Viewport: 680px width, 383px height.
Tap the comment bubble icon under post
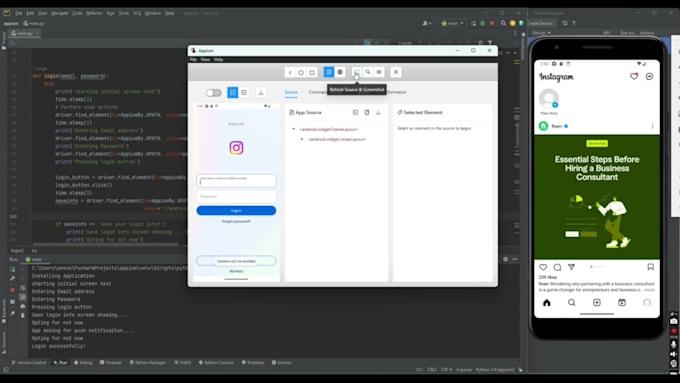click(557, 267)
